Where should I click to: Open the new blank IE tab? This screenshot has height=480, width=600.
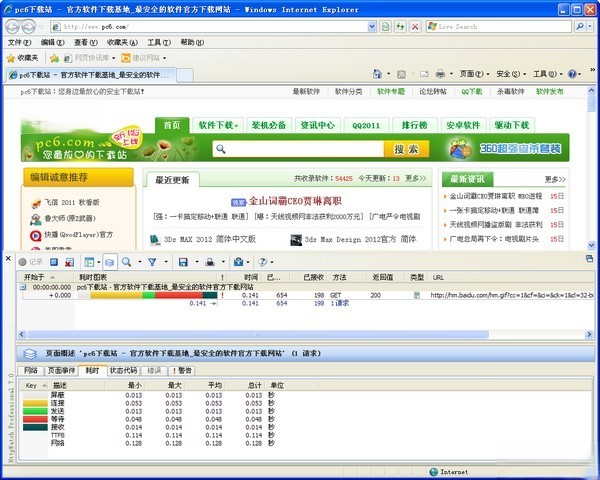(x=185, y=75)
